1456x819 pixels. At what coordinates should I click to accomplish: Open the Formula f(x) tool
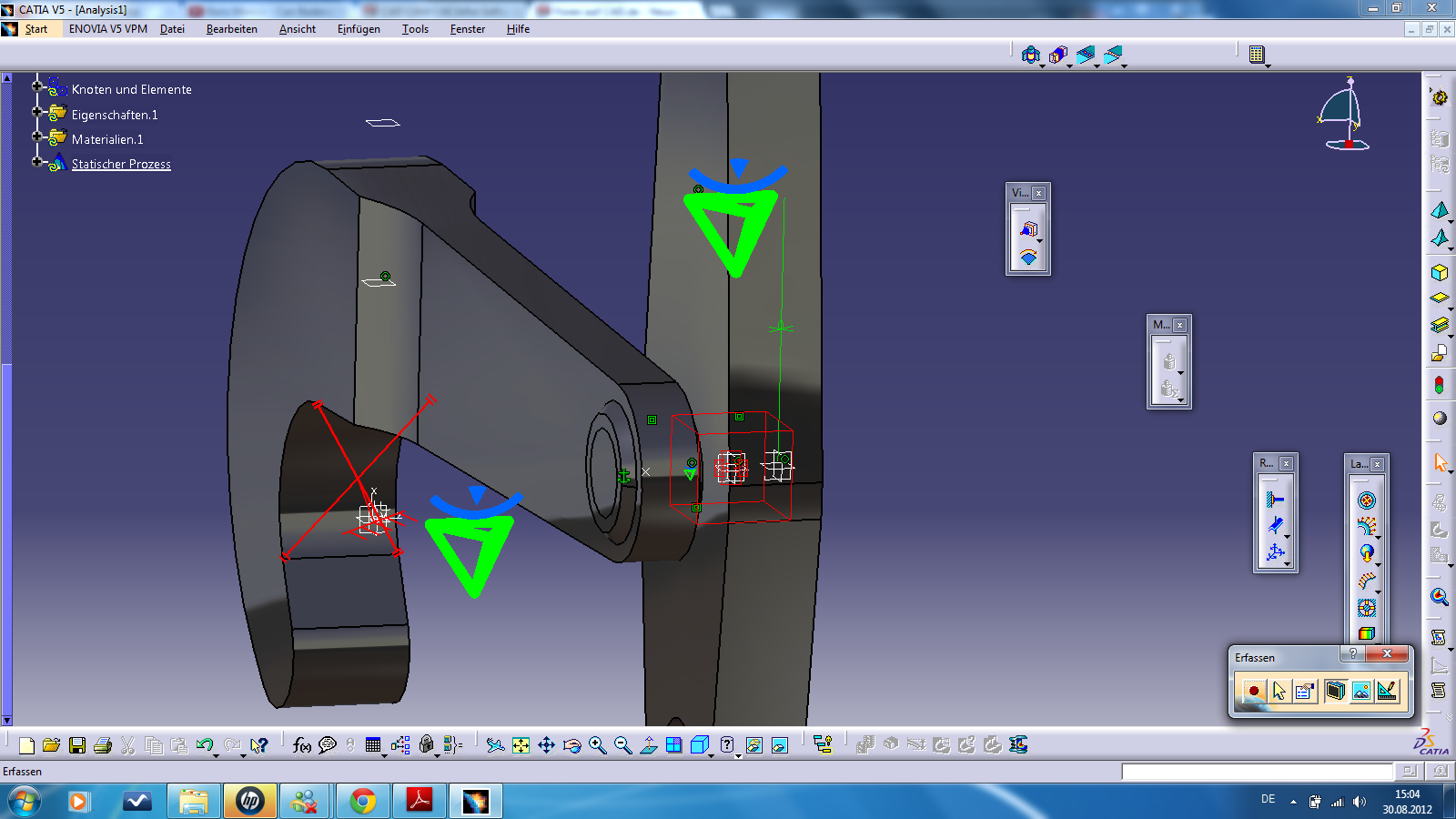coord(302,745)
